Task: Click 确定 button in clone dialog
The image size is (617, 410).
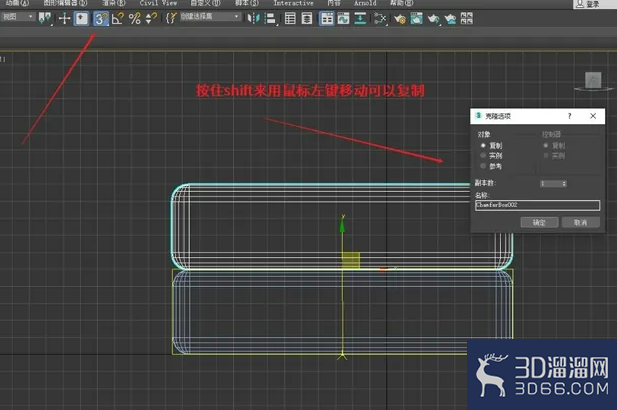Action: click(539, 222)
